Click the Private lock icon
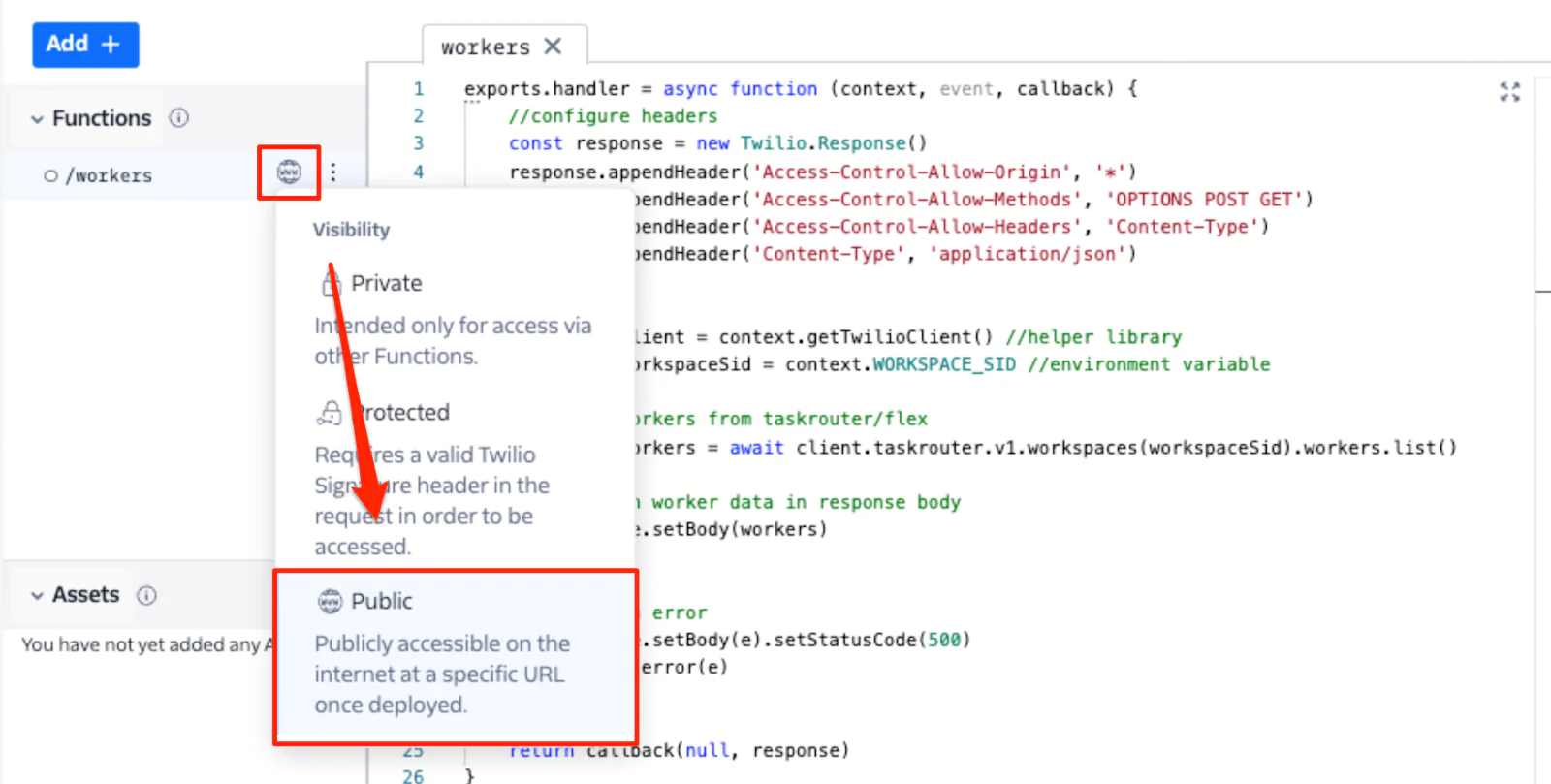This screenshot has width=1551, height=784. coord(331,283)
